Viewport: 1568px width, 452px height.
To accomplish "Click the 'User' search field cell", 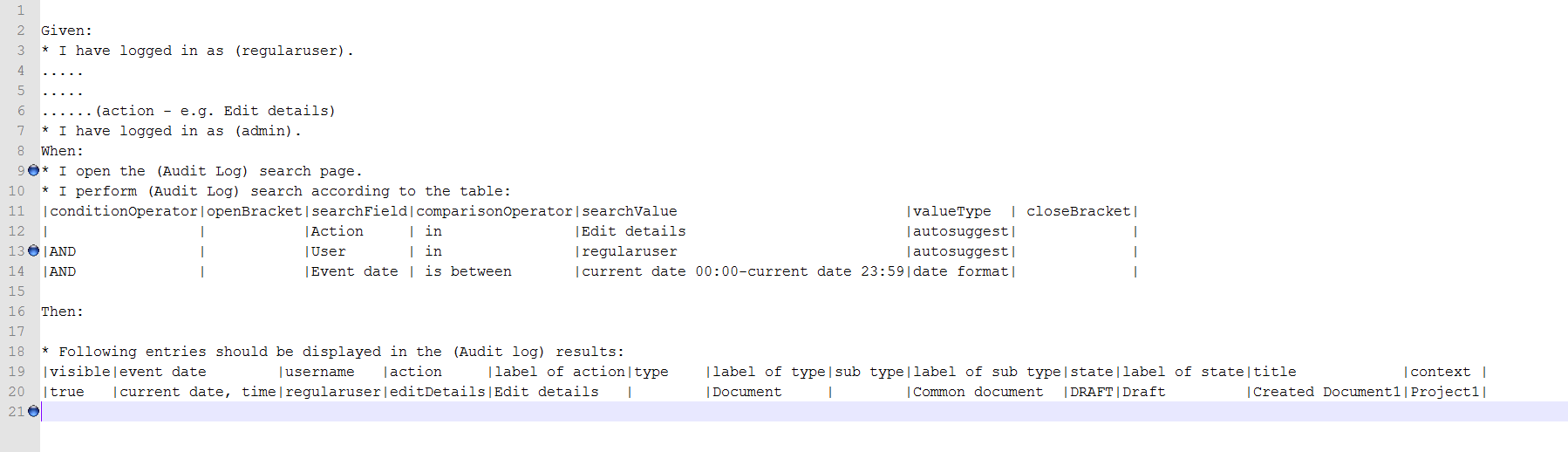I will click(x=329, y=251).
